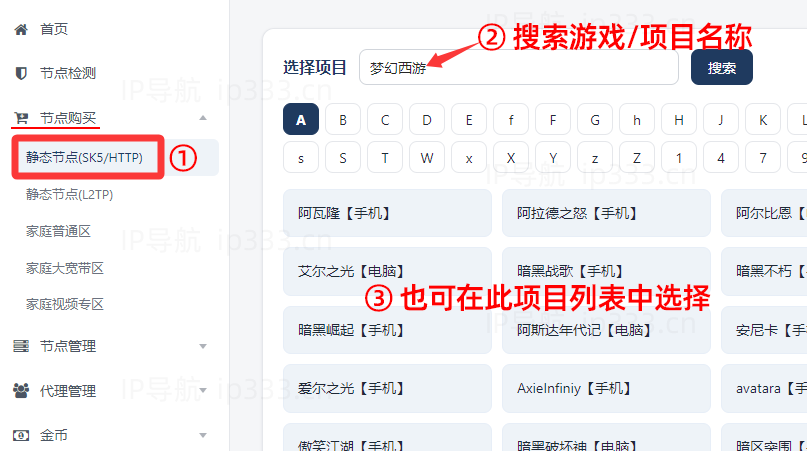
Task: Select lowercase z letter filter
Action: [595, 158]
